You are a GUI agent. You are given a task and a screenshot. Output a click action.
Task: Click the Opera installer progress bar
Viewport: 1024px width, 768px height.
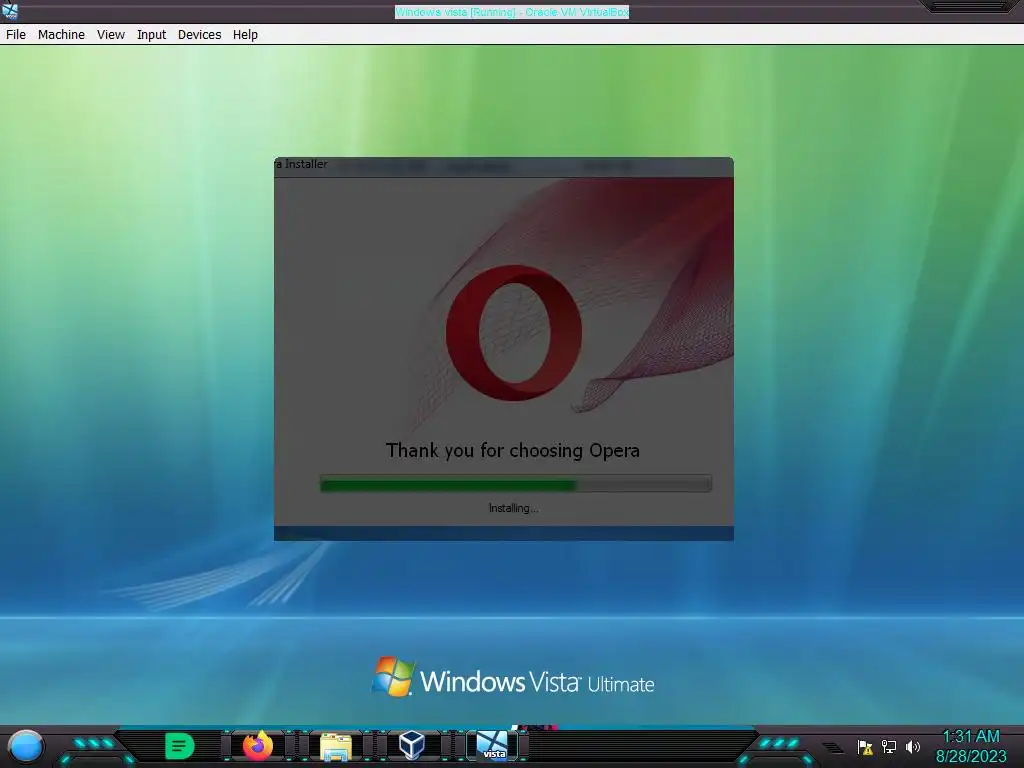(515, 484)
